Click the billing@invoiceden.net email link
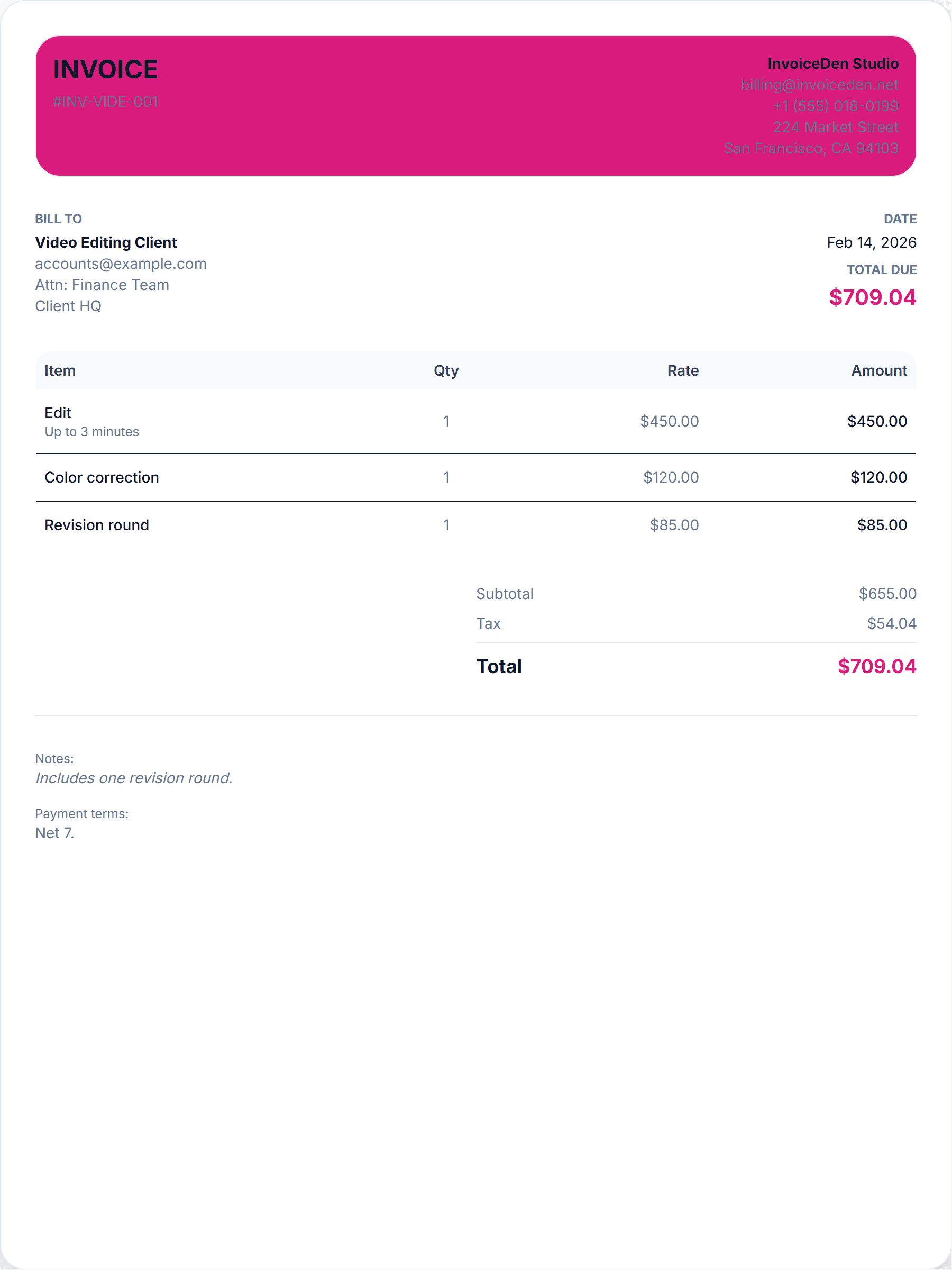The image size is (952, 1270). [x=819, y=85]
